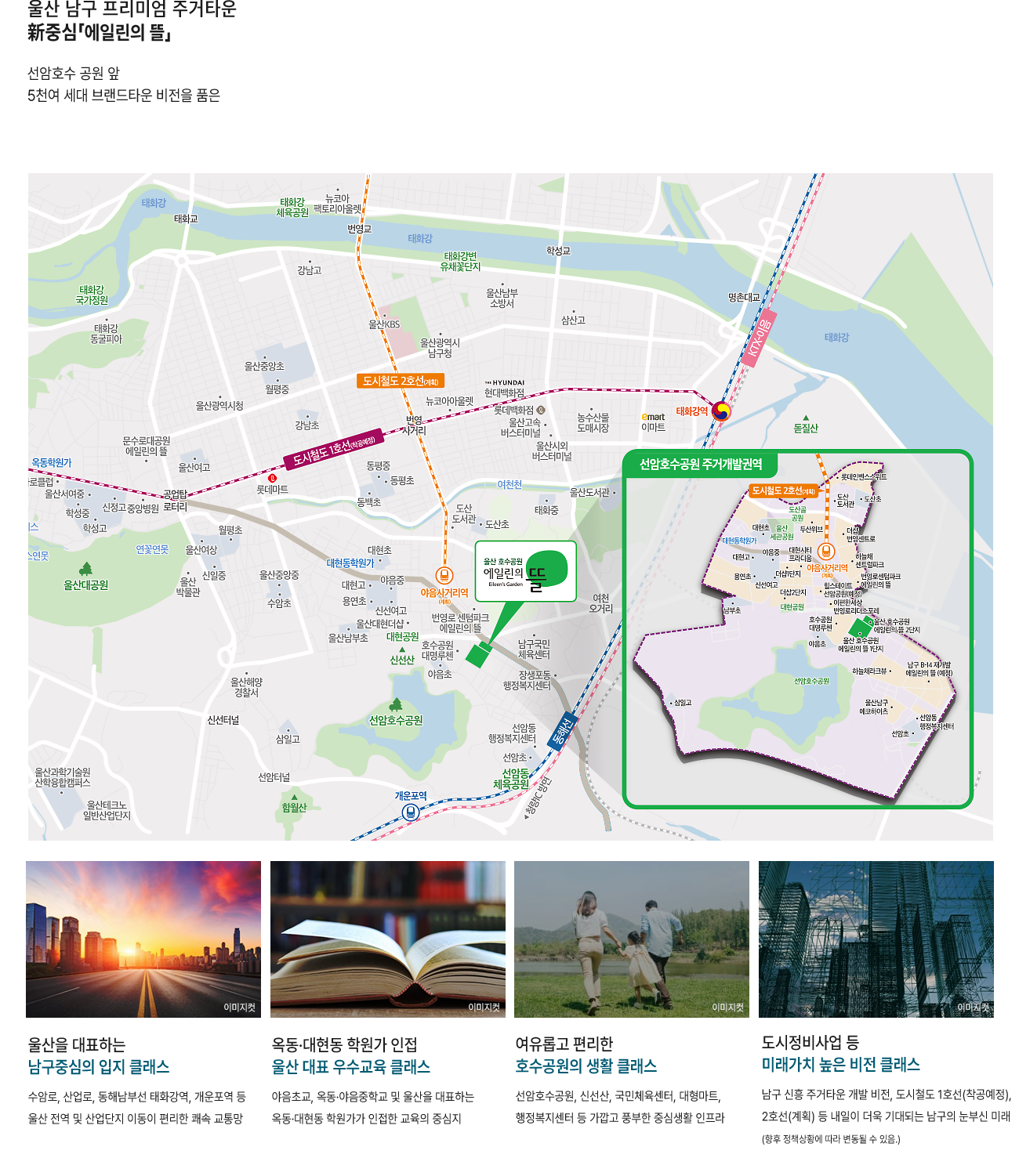The image size is (1019, 1176).
Task: Click the orange 도시철도 2호선 label on main map
Action: pyautogui.click(x=400, y=381)
